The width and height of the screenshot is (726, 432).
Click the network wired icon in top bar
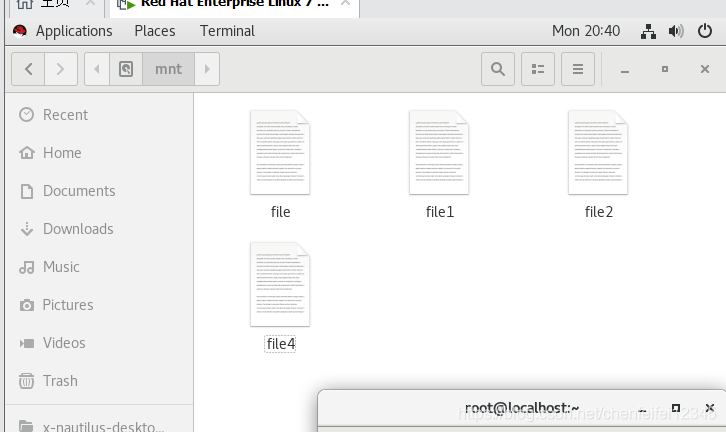click(648, 31)
